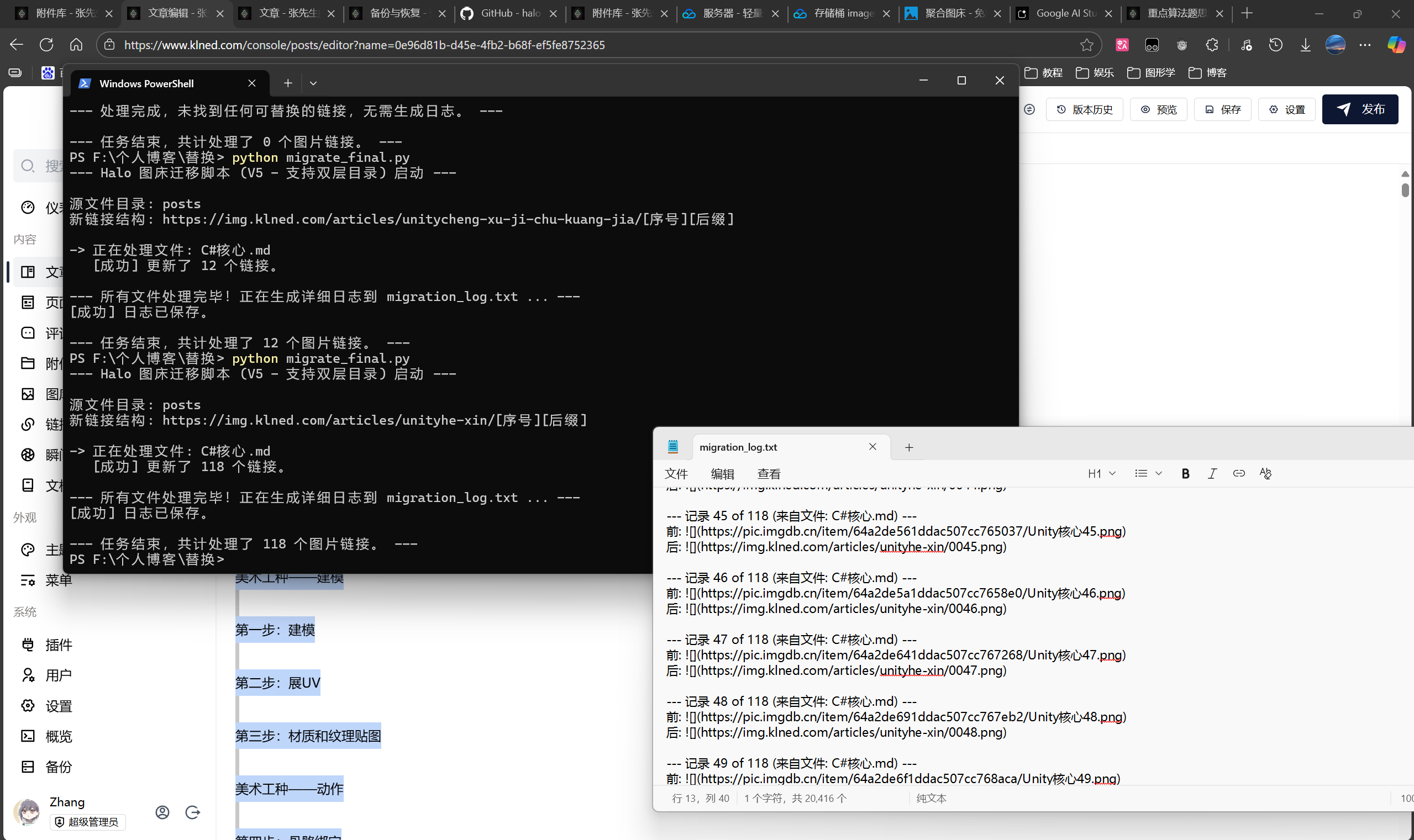Click the 版本历史 button

(x=1085, y=109)
